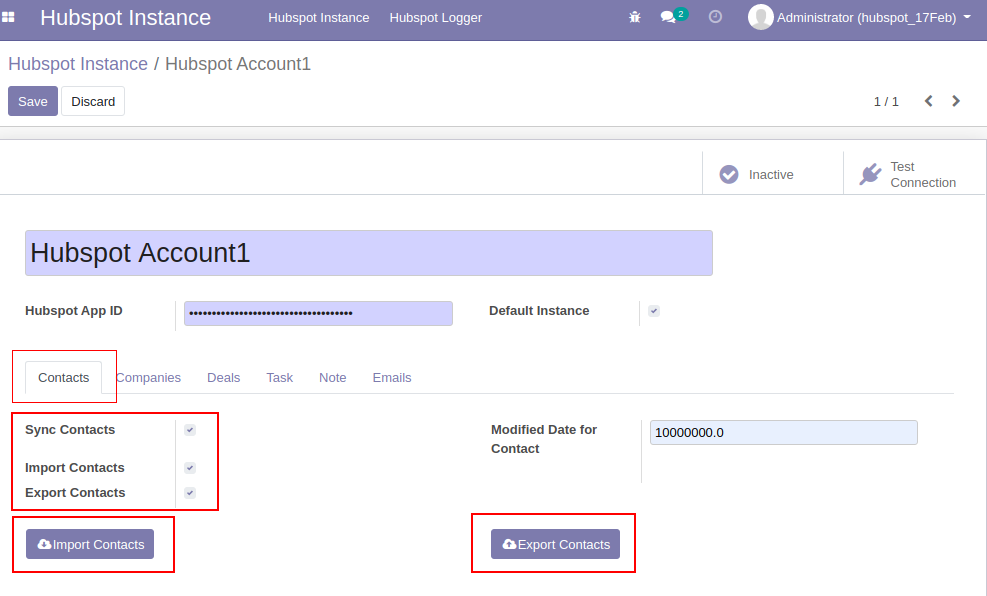This screenshot has height=596, width=987.
Task: Expand the Administrator user dropdown caret
Action: (x=967, y=17)
